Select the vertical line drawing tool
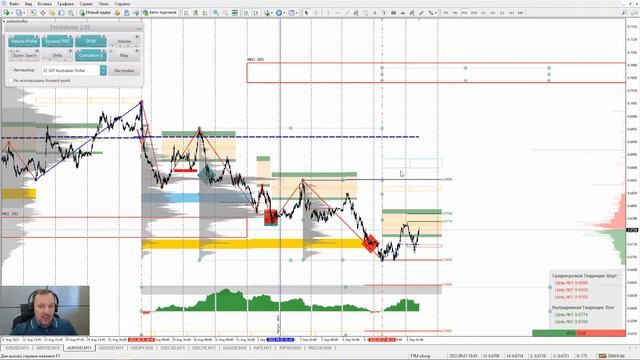 coord(328,13)
